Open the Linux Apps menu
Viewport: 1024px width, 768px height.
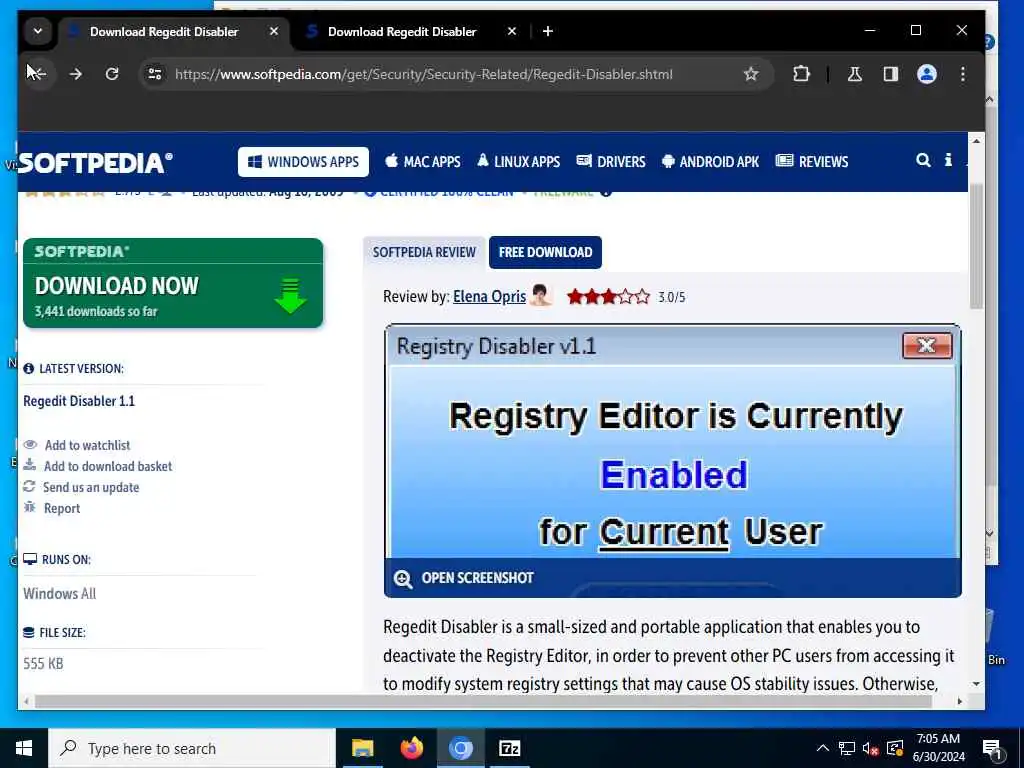point(519,162)
